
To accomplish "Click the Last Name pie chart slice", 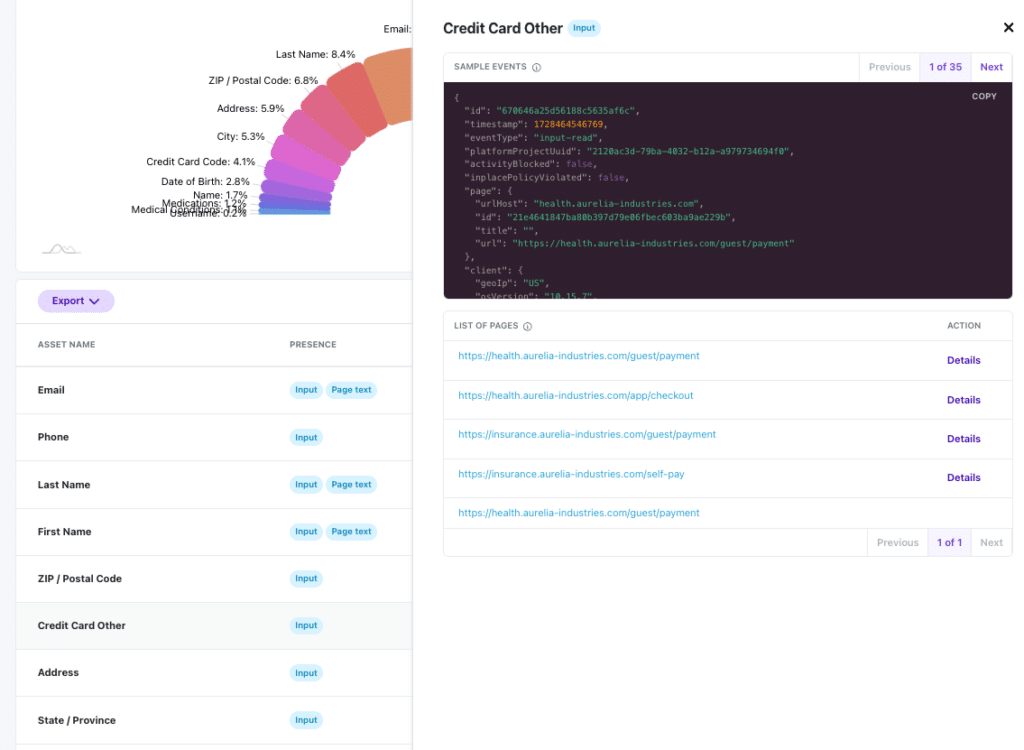I will tap(358, 99).
